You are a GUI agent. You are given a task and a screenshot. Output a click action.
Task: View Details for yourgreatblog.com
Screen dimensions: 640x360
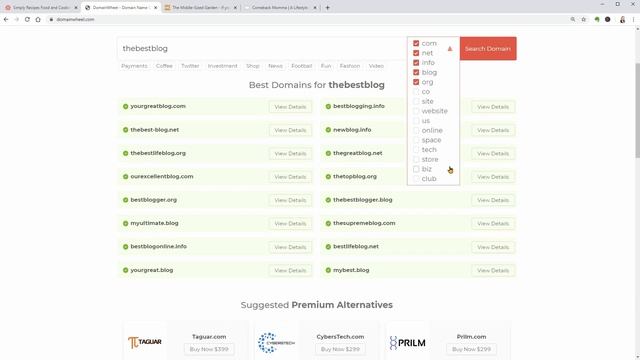click(290, 107)
